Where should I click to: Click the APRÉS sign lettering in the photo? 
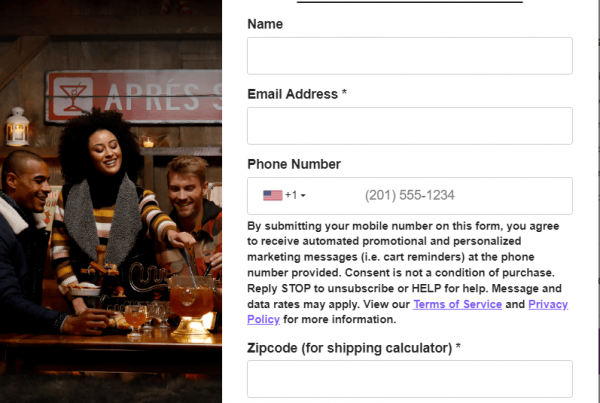163,97
